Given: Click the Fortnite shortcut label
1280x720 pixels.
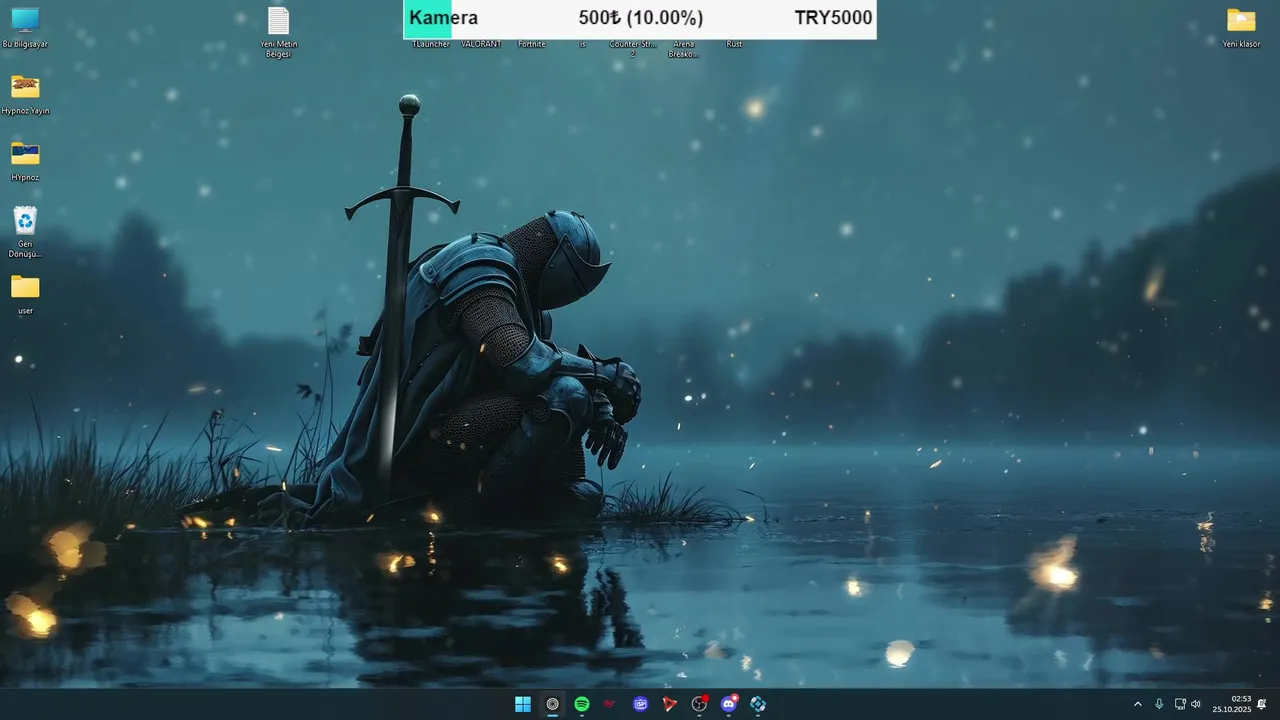Looking at the screenshot, I should (532, 44).
